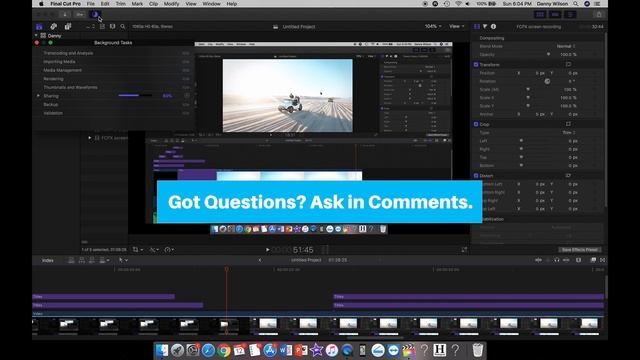640x360 pixels.
Task: Open the Trim menu
Action: (x=120, y=4)
